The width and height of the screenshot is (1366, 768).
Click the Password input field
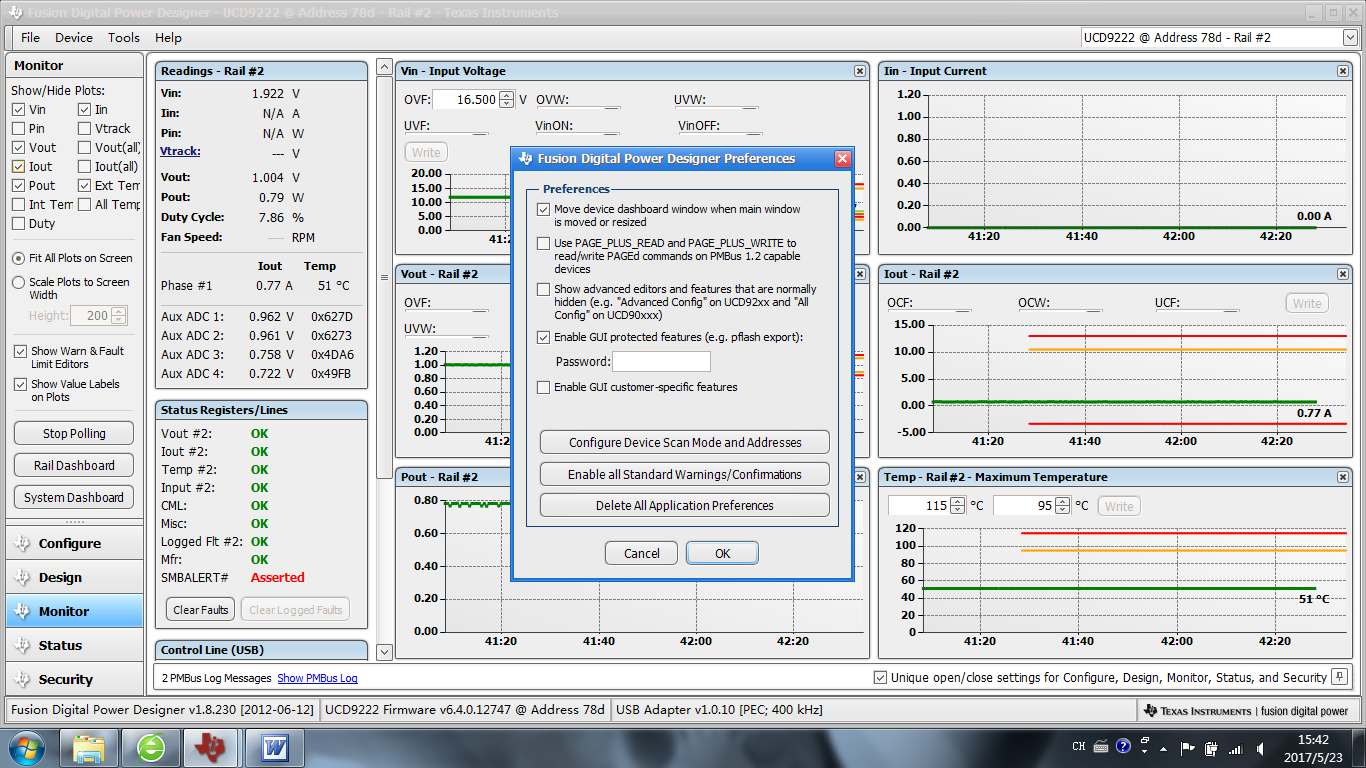click(x=661, y=362)
